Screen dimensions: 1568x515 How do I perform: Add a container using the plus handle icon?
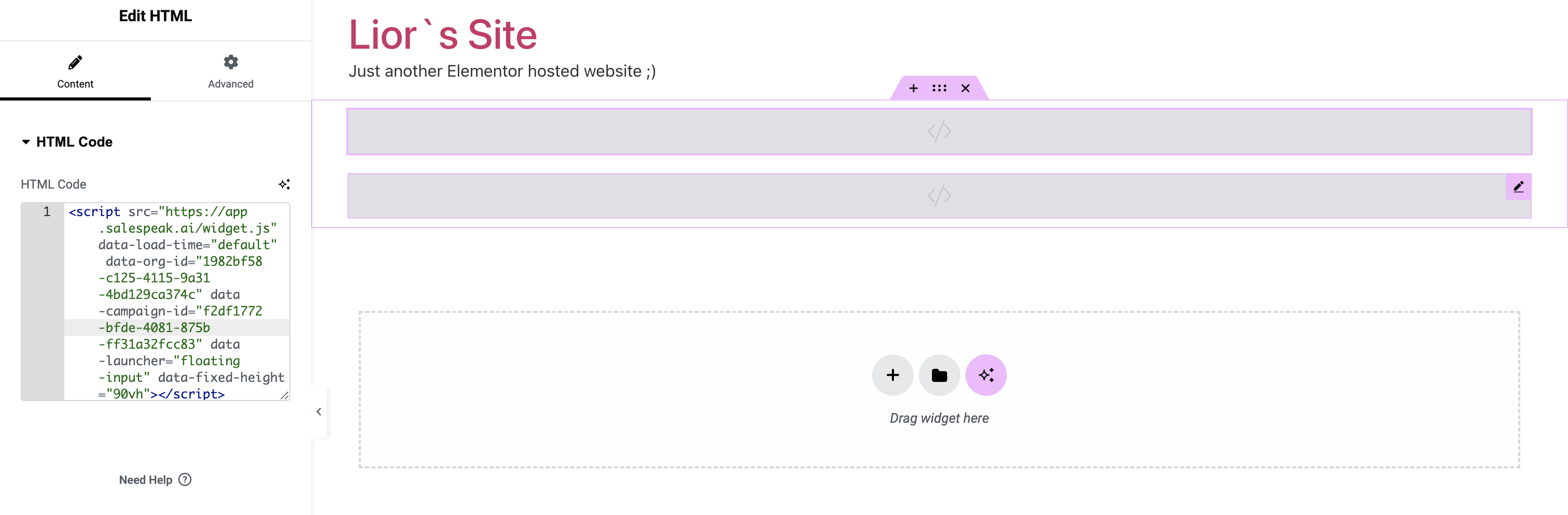pyautogui.click(x=913, y=88)
